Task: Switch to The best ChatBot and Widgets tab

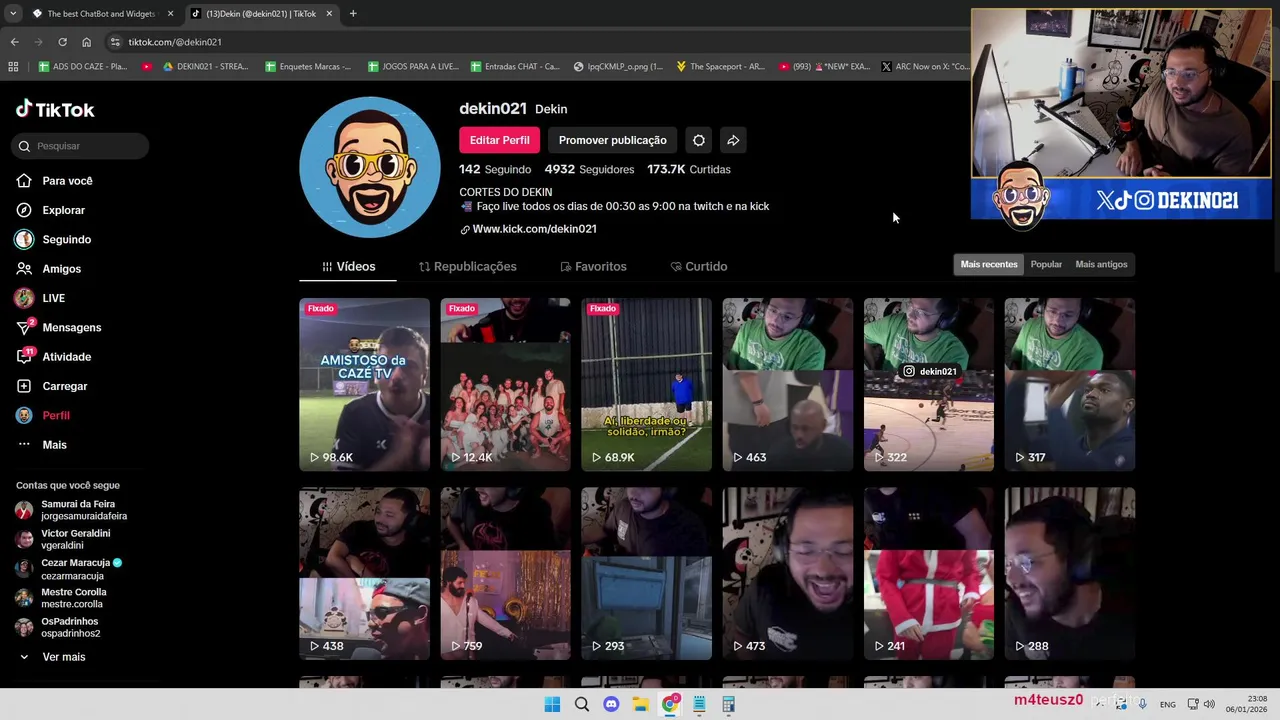Action: click(102, 14)
